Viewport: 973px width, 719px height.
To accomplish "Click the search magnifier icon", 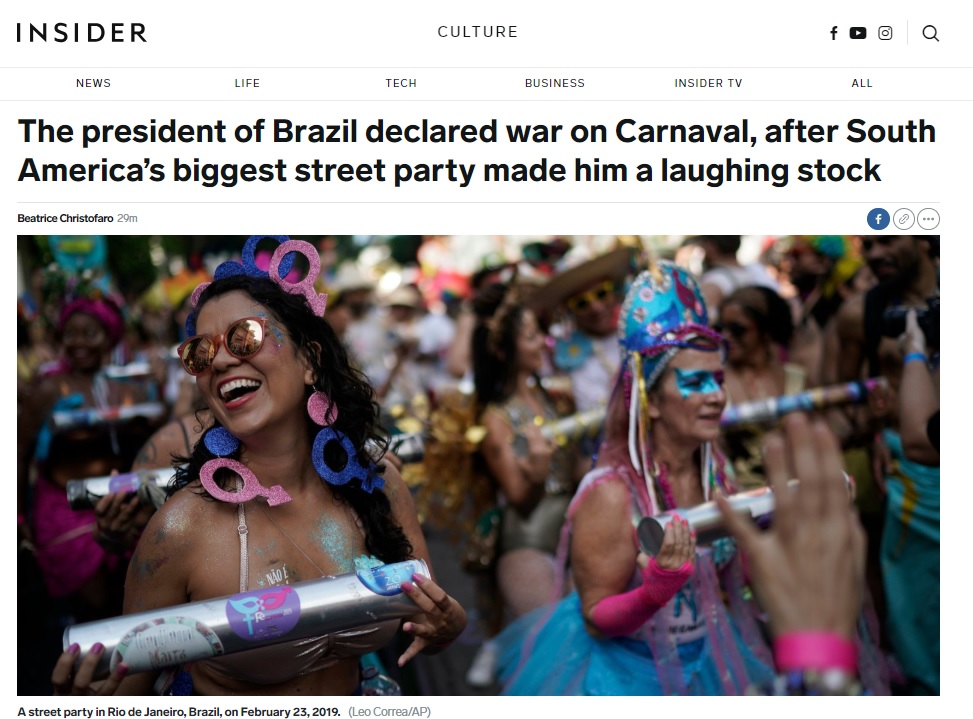I will 930,33.
